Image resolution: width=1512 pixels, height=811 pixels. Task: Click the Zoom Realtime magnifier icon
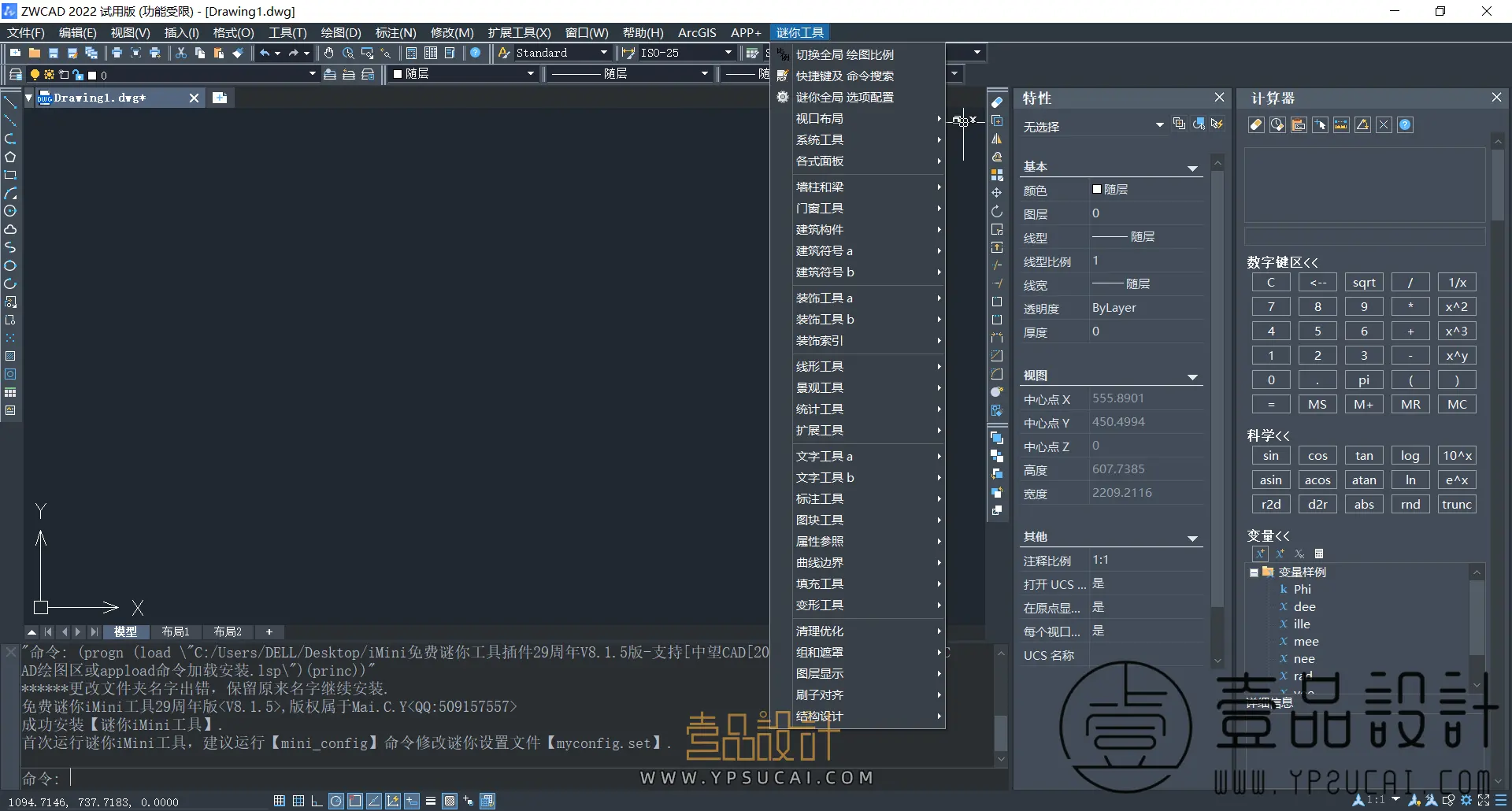click(348, 53)
